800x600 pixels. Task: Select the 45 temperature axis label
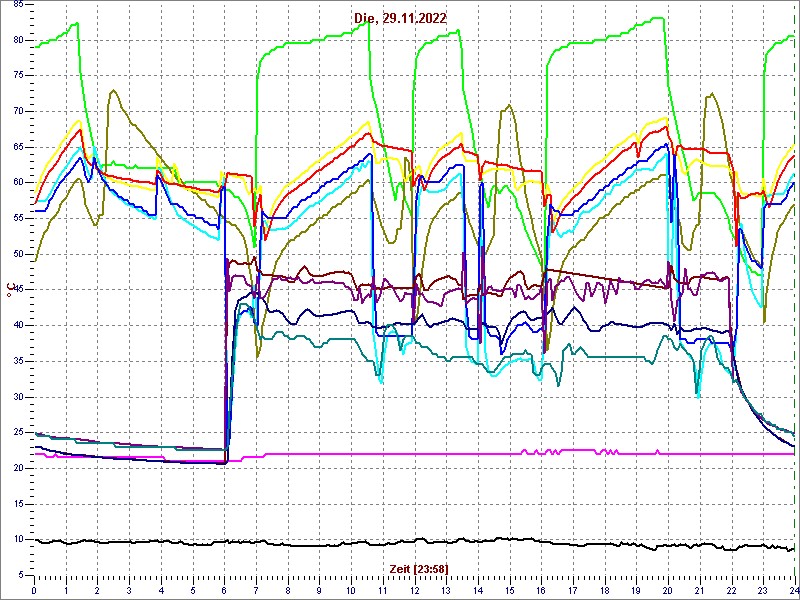[x=18, y=290]
